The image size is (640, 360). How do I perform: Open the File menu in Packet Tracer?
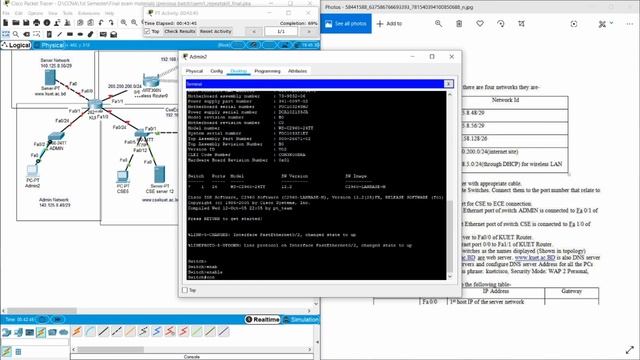(x=6, y=13)
